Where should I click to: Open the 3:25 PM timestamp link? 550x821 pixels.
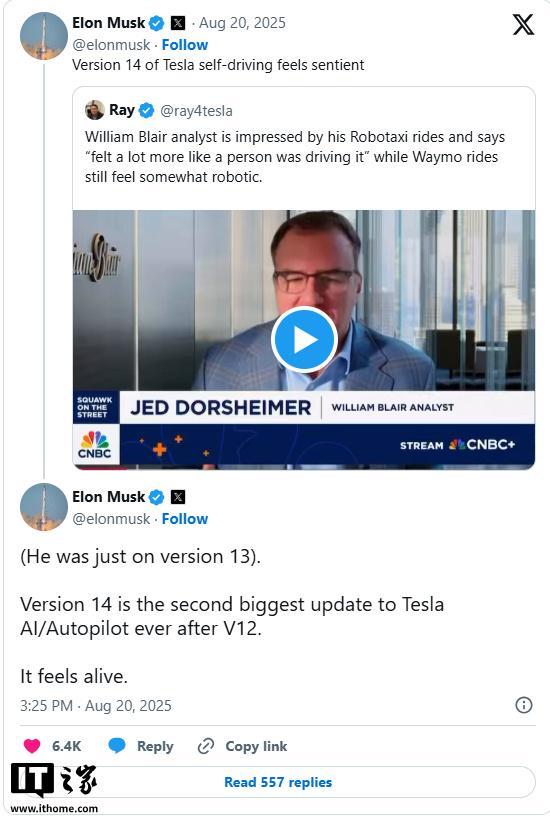tap(96, 705)
